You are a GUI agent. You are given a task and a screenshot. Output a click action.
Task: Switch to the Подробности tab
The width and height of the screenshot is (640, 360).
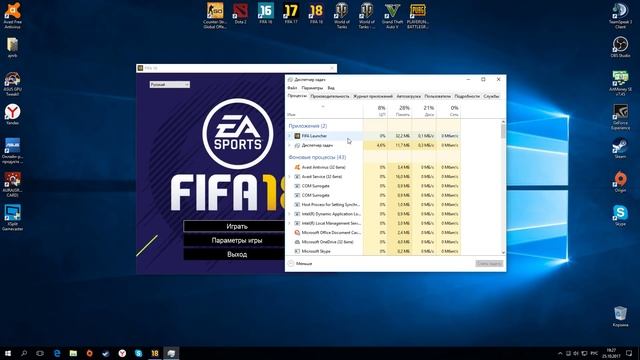[x=467, y=96]
